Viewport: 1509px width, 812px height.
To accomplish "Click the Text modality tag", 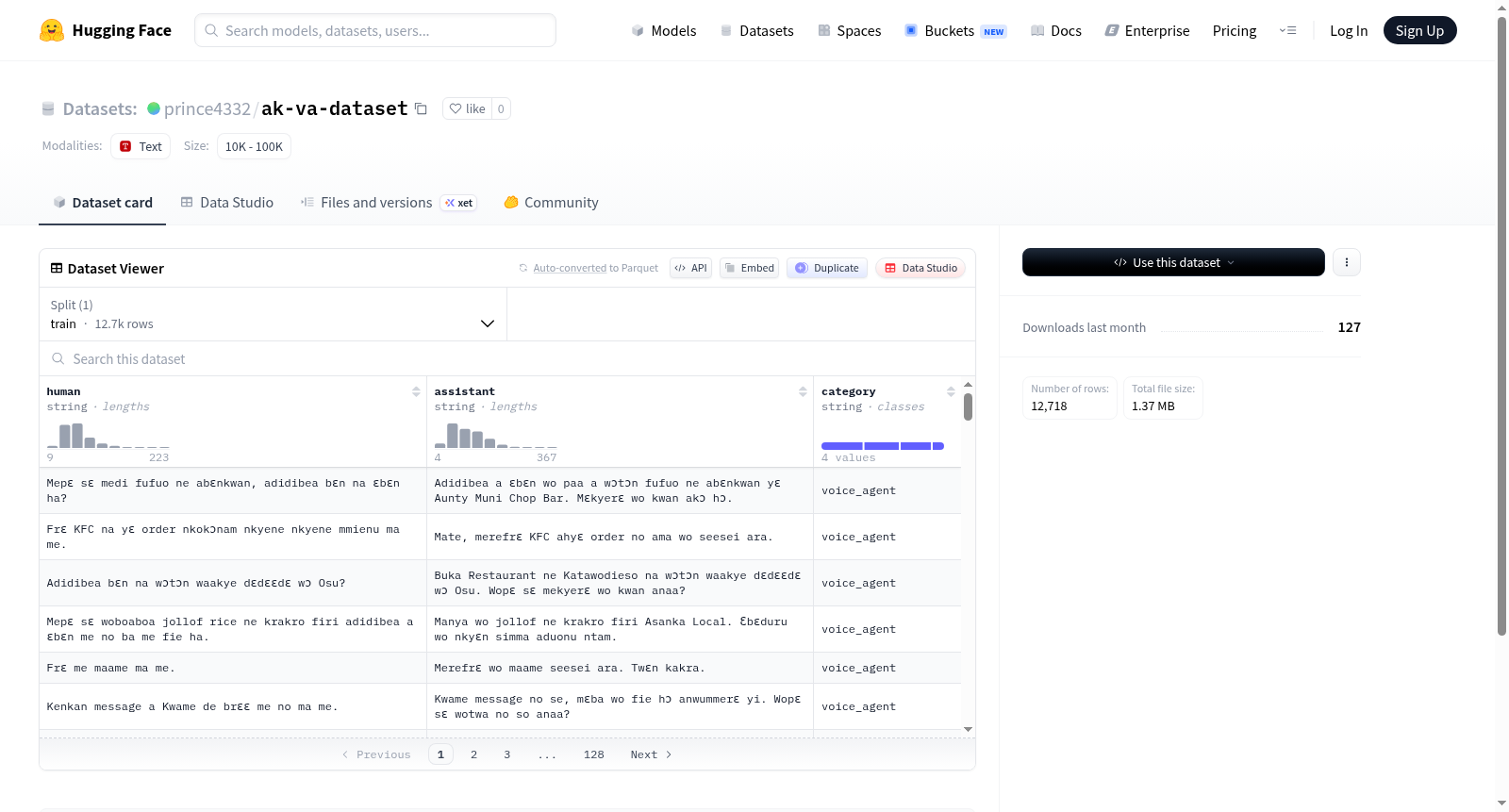I will tap(141, 146).
